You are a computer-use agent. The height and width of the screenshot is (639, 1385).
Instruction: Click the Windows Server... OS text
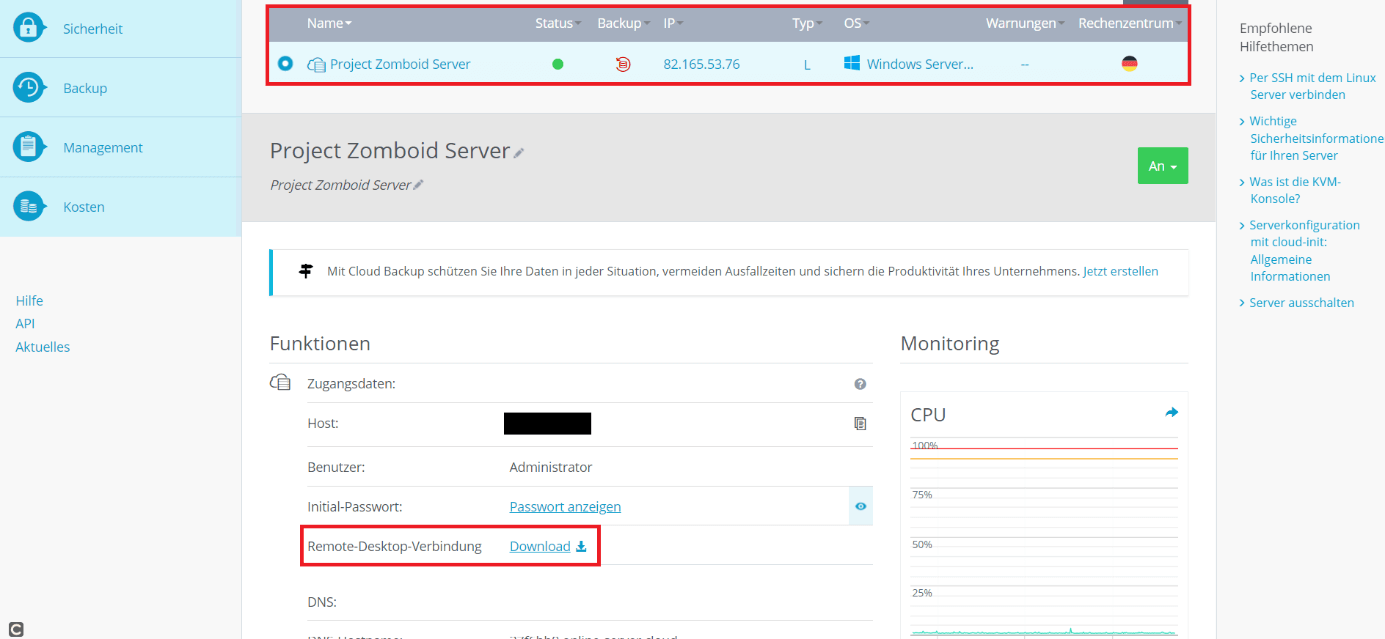[920, 64]
